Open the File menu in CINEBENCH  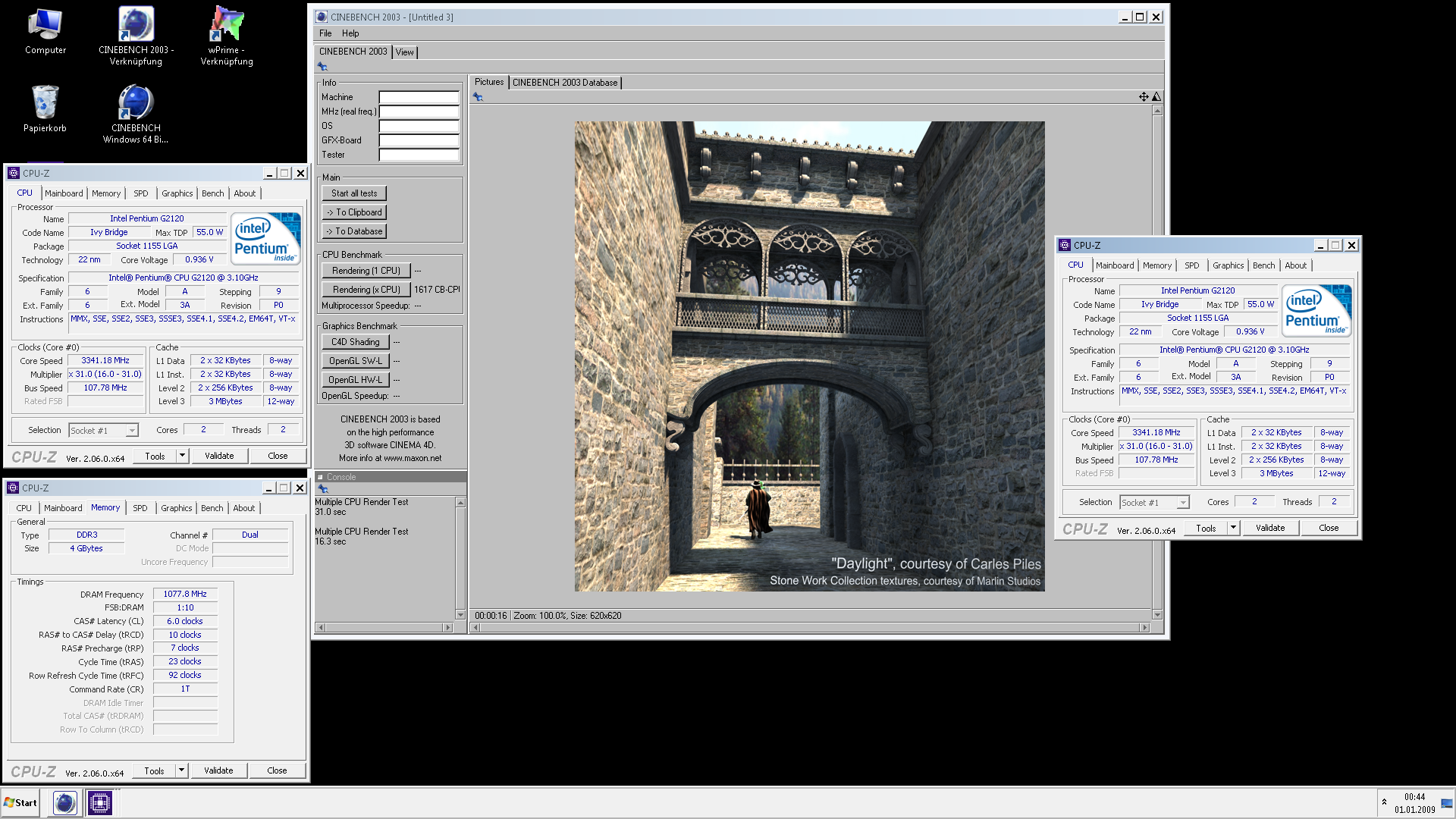pyautogui.click(x=325, y=33)
